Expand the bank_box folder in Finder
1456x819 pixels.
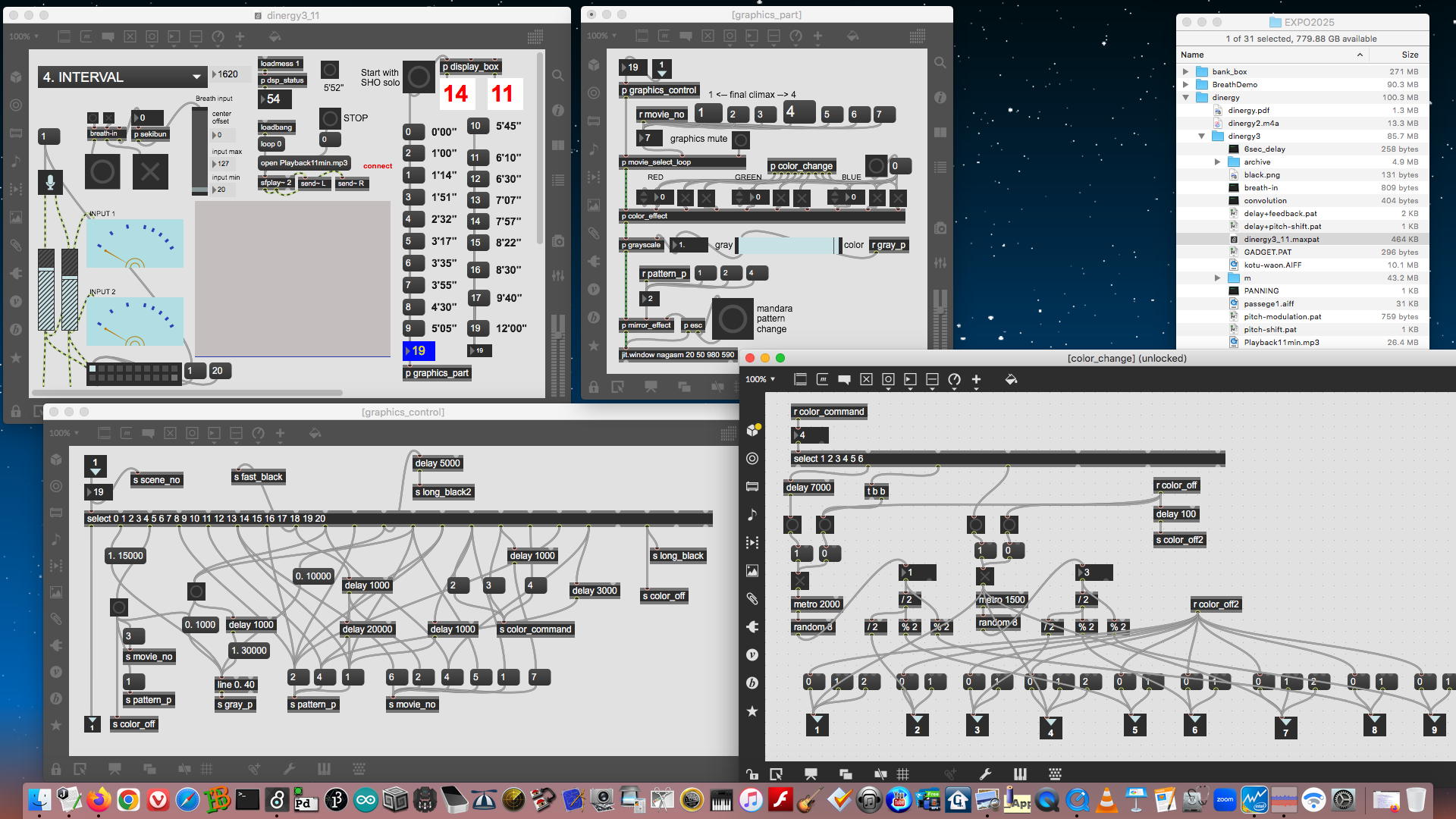1186,72
